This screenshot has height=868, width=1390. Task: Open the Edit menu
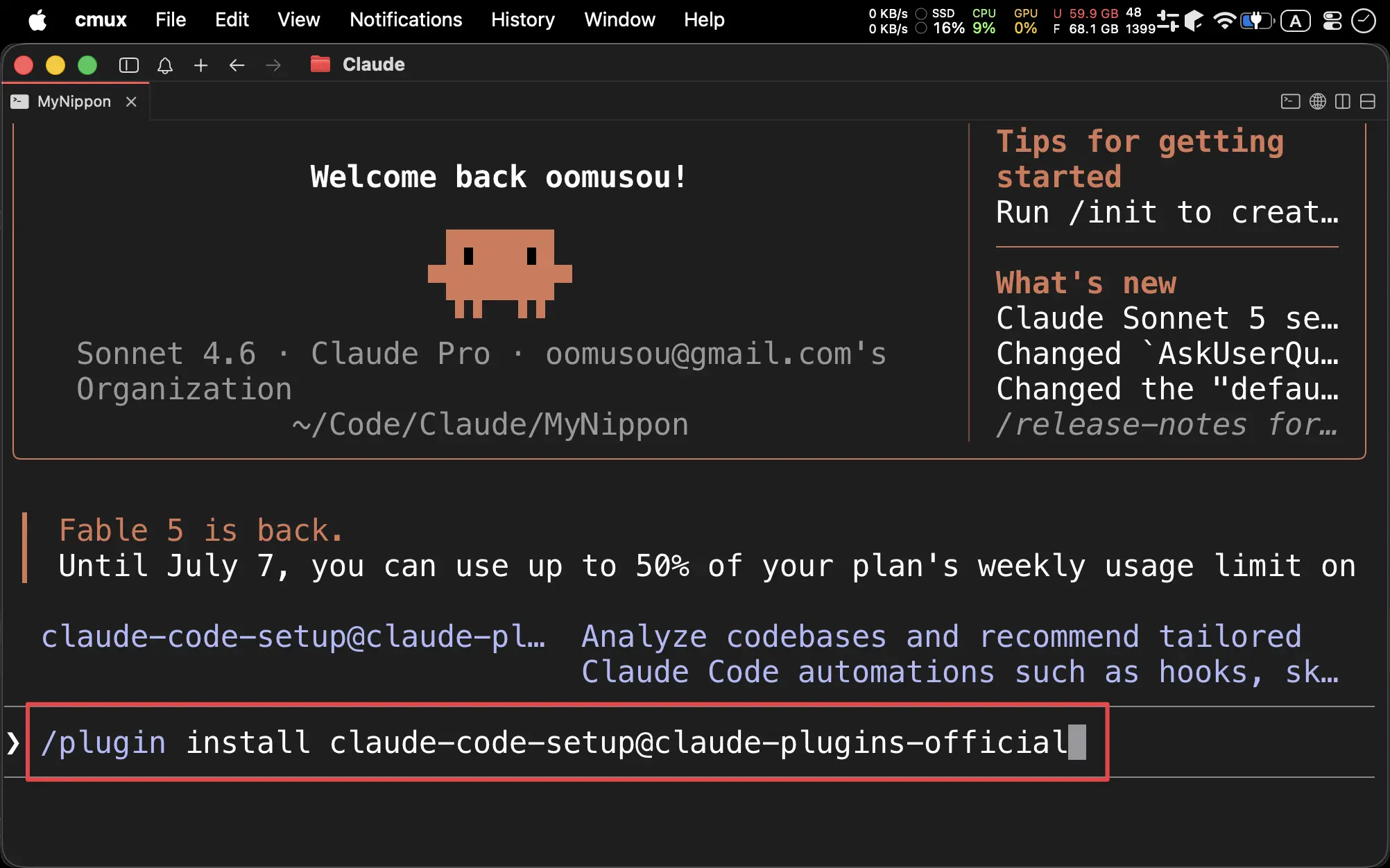232,19
